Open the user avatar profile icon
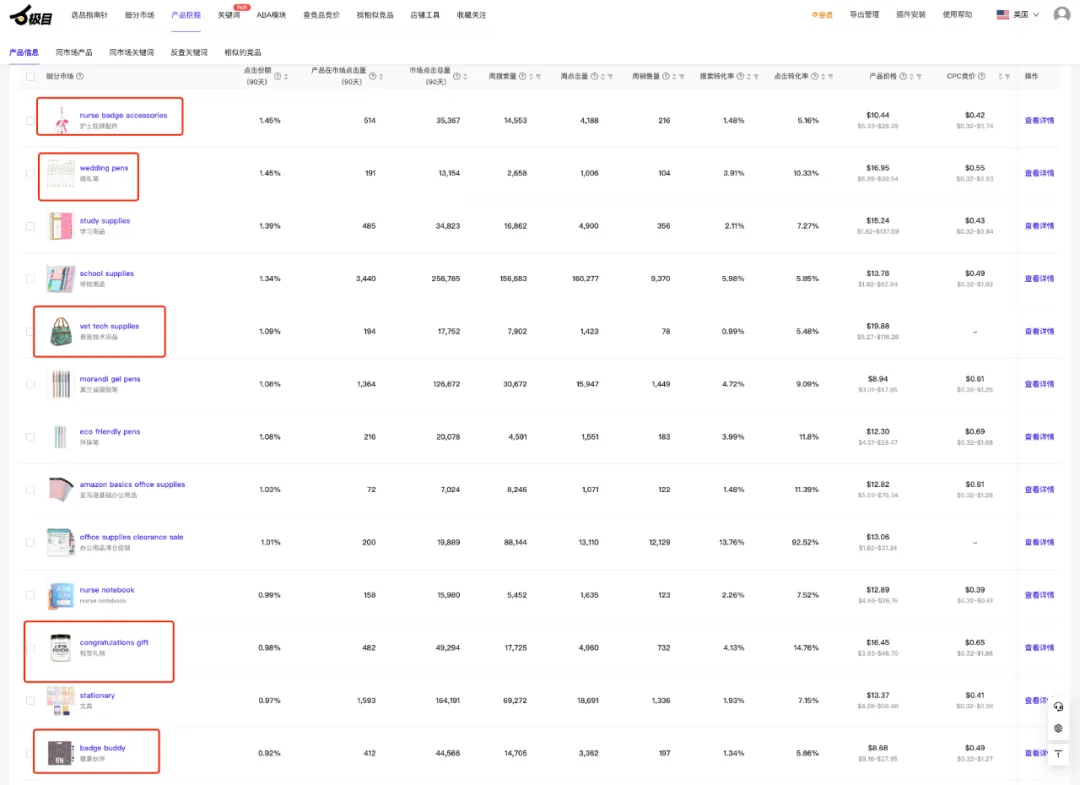 point(1061,14)
